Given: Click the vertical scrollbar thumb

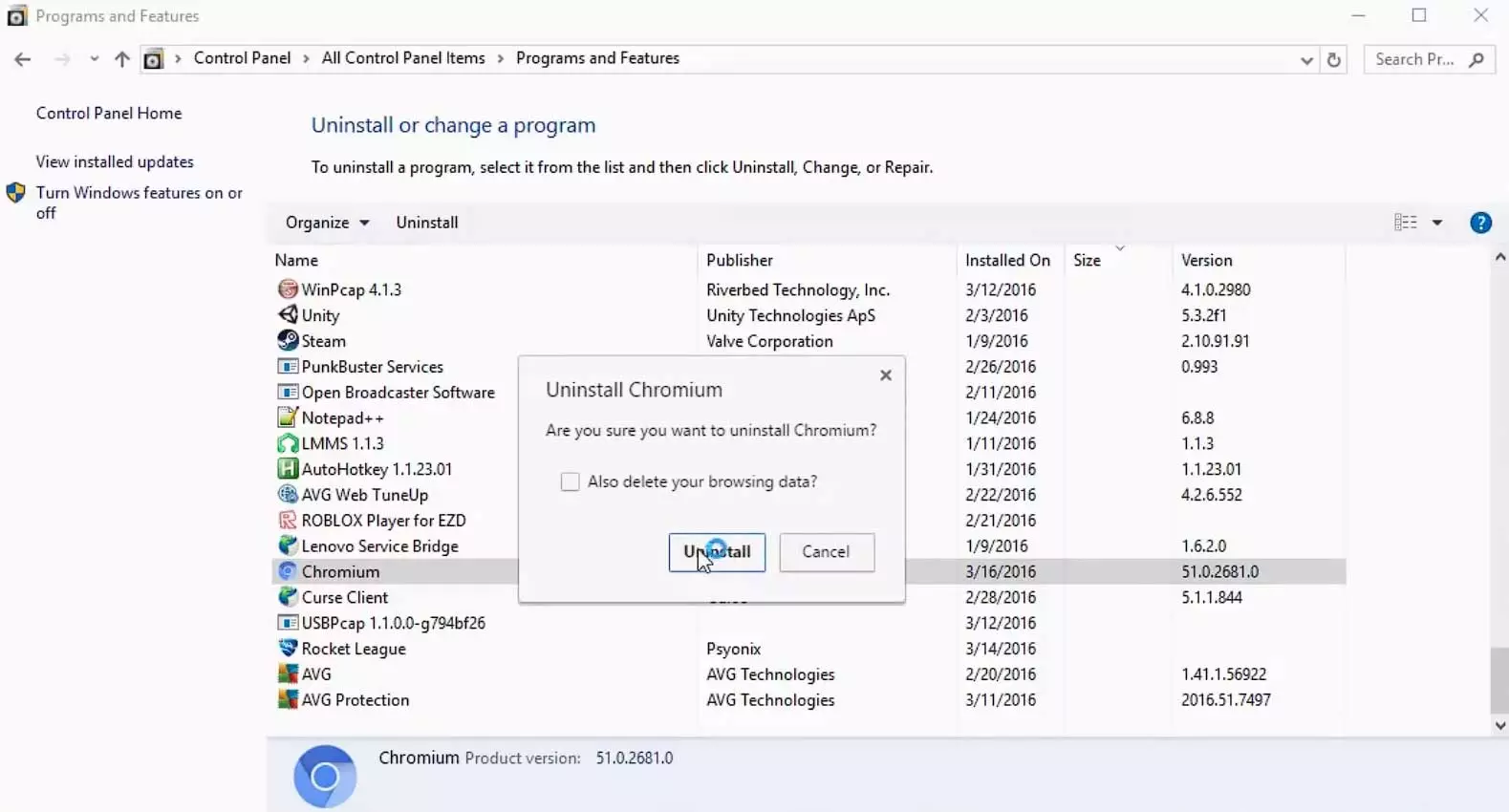Looking at the screenshot, I should [1499, 680].
